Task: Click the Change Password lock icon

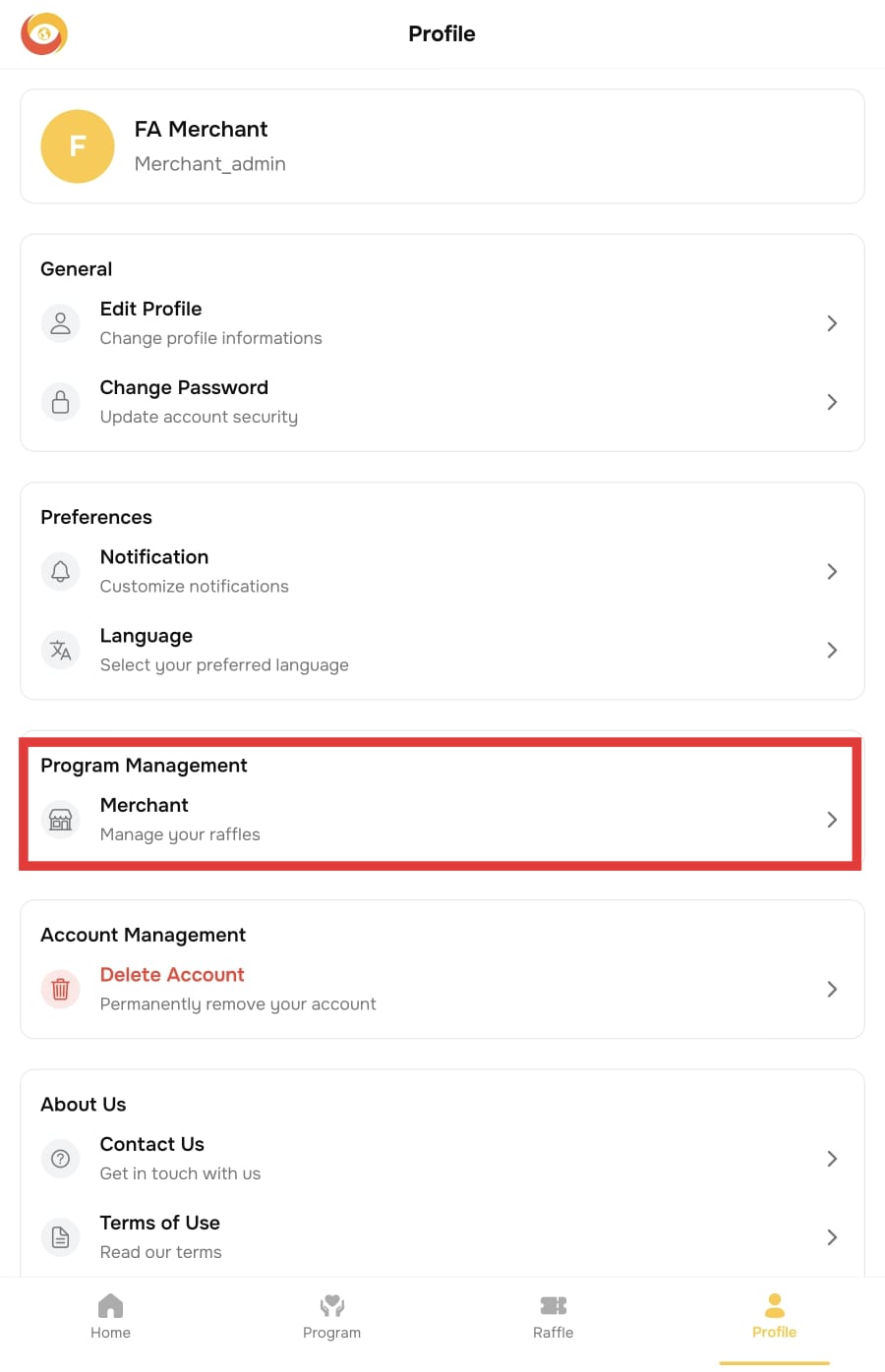Action: 60,402
